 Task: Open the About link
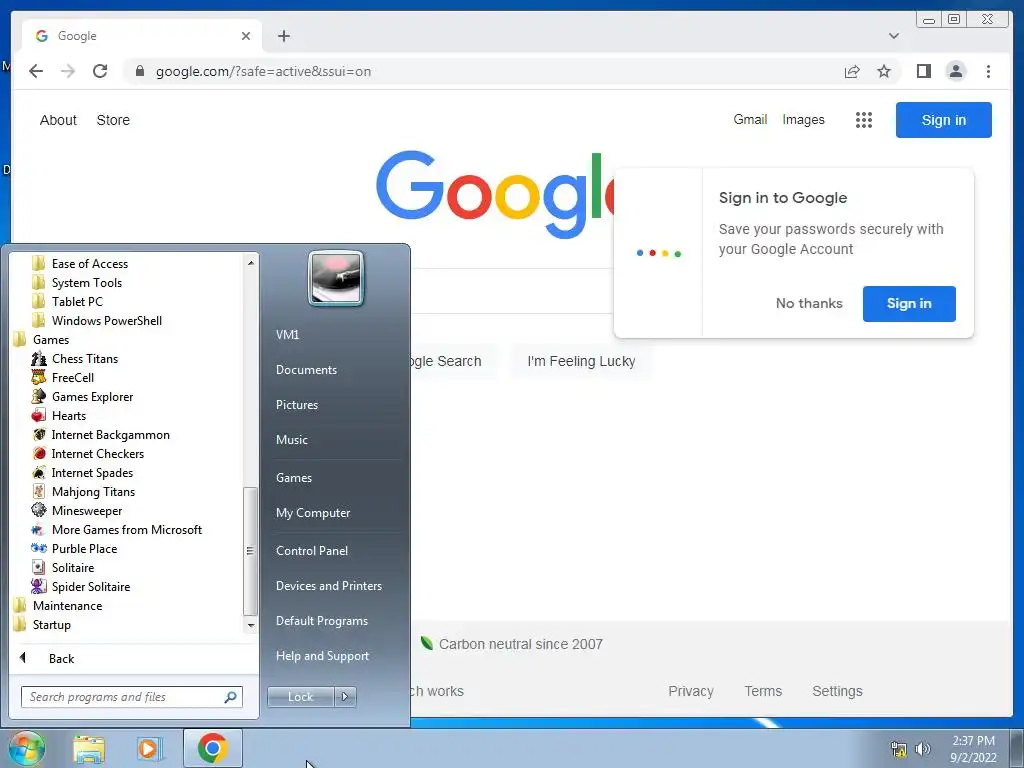[x=58, y=120]
